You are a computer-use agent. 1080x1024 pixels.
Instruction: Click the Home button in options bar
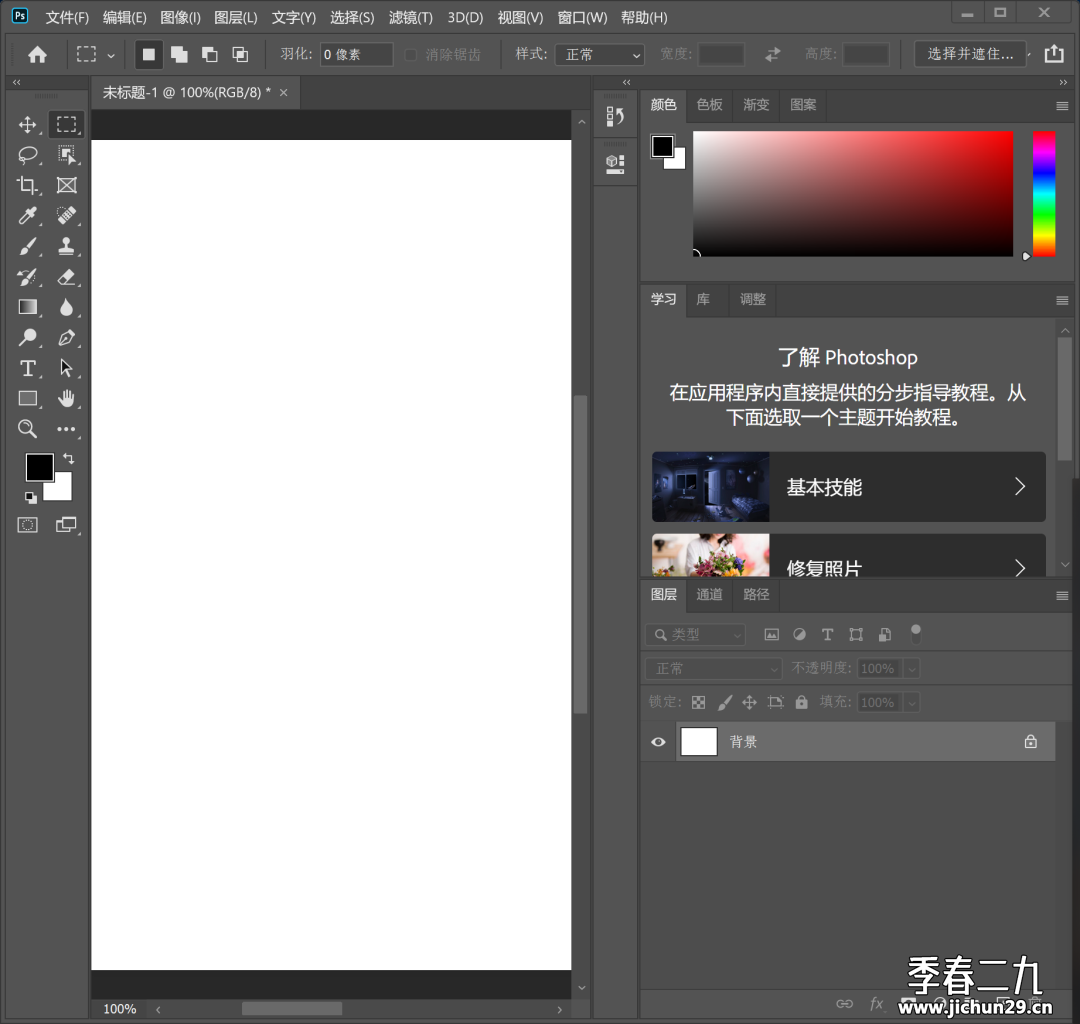pos(37,54)
